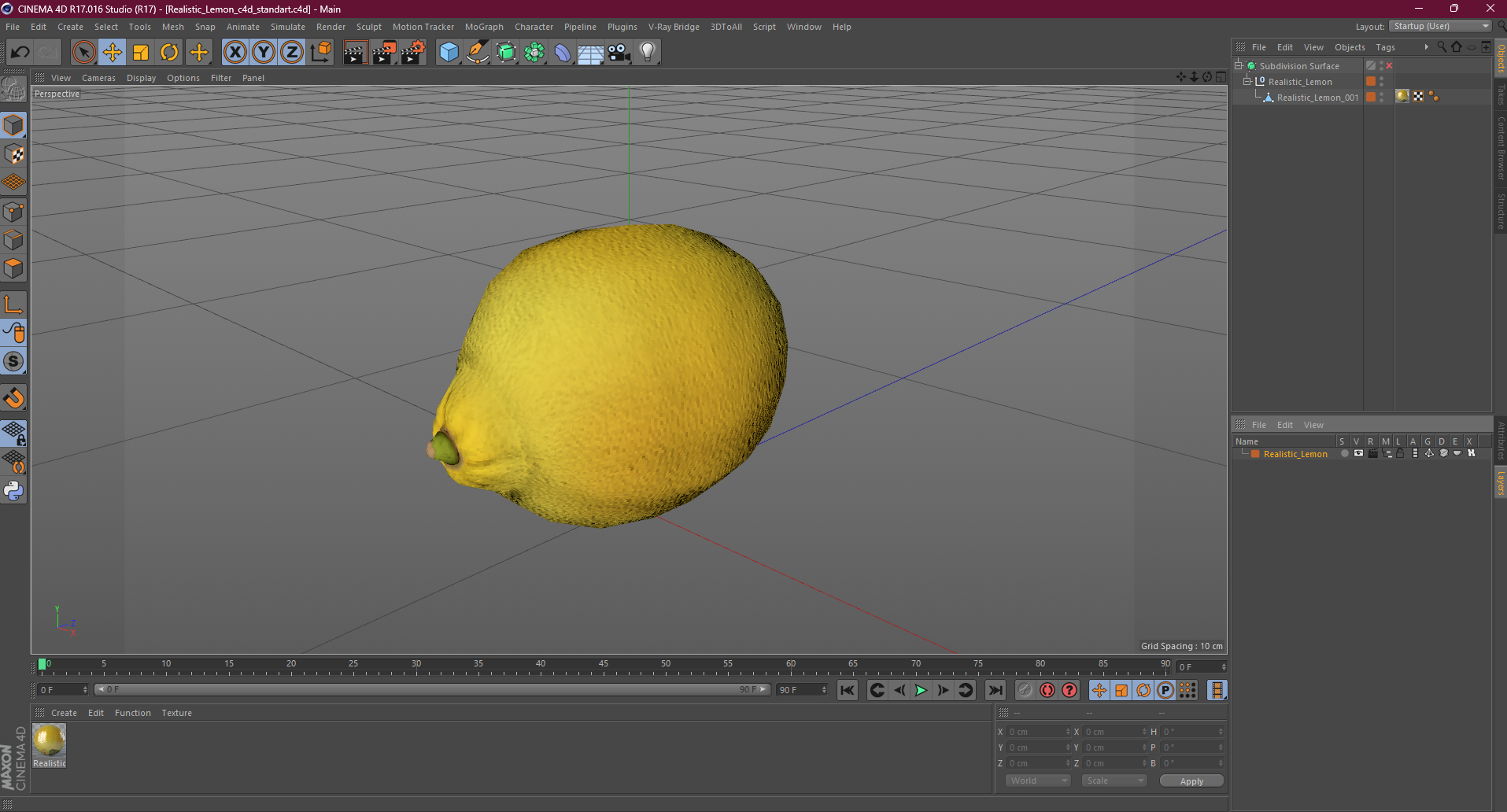Activate the Move tool
This screenshot has height=812, width=1507.
113,52
